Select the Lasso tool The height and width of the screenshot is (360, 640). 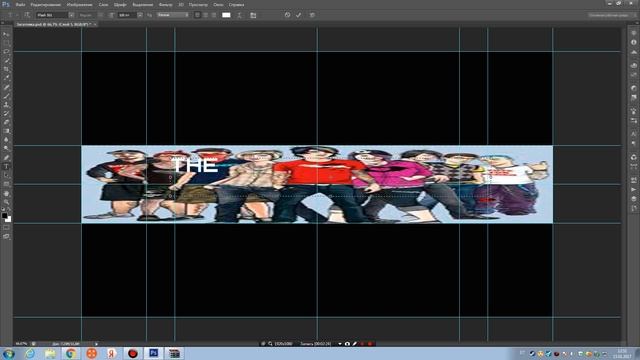[6, 52]
